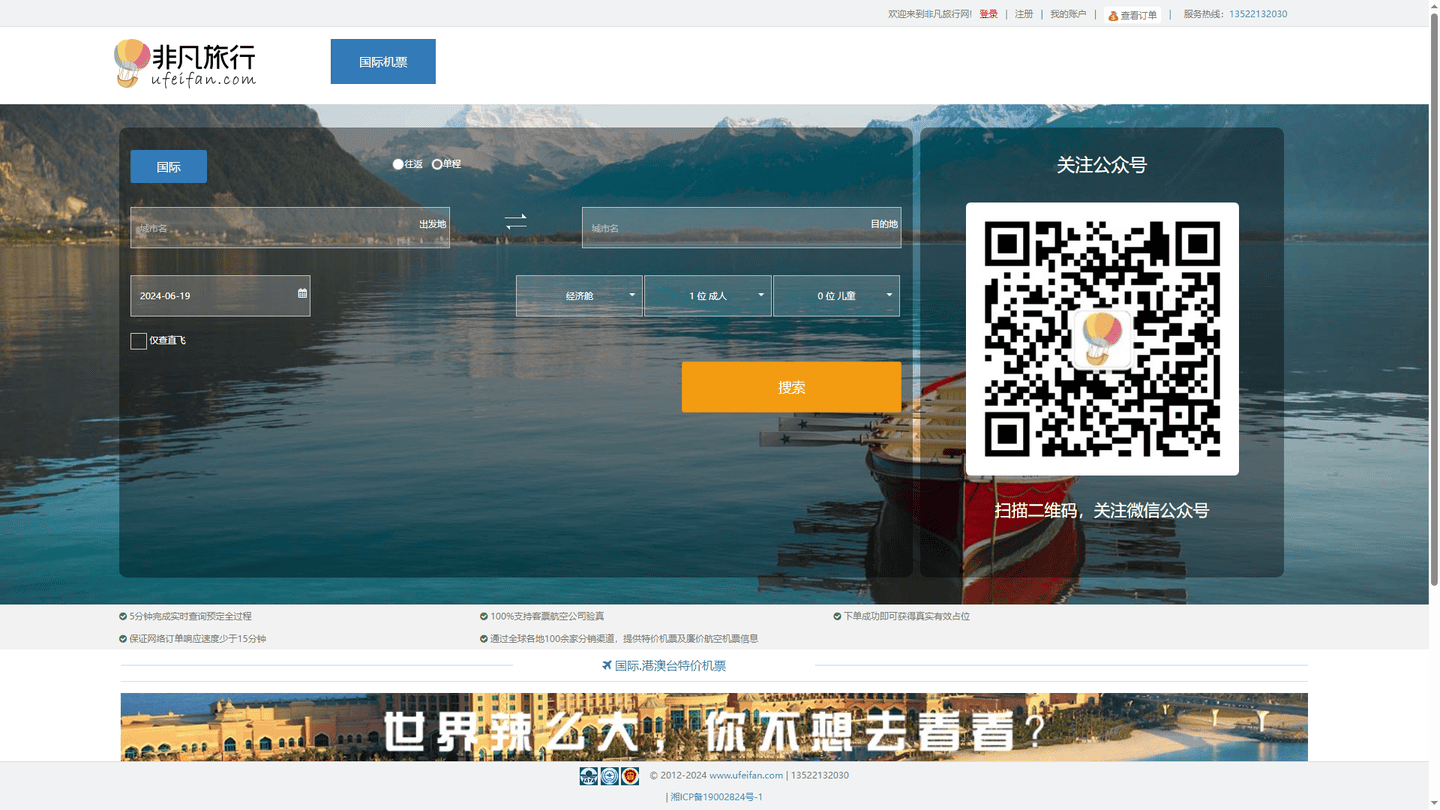This screenshot has width=1440, height=810.
Task: Click the 5分钟完成实时查询预定全过程 text
Action: click(x=190, y=616)
